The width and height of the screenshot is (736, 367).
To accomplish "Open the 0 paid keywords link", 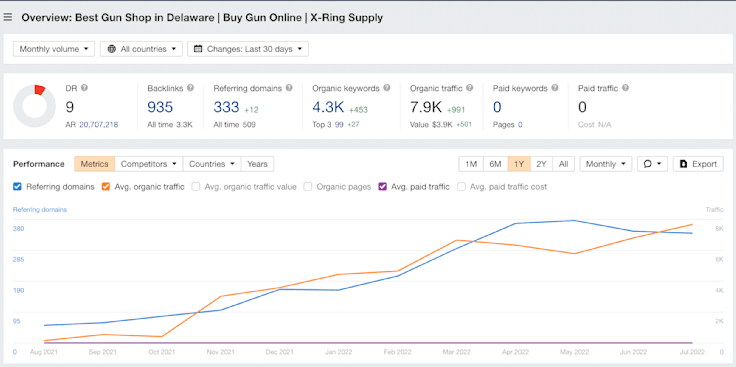I will (x=497, y=107).
